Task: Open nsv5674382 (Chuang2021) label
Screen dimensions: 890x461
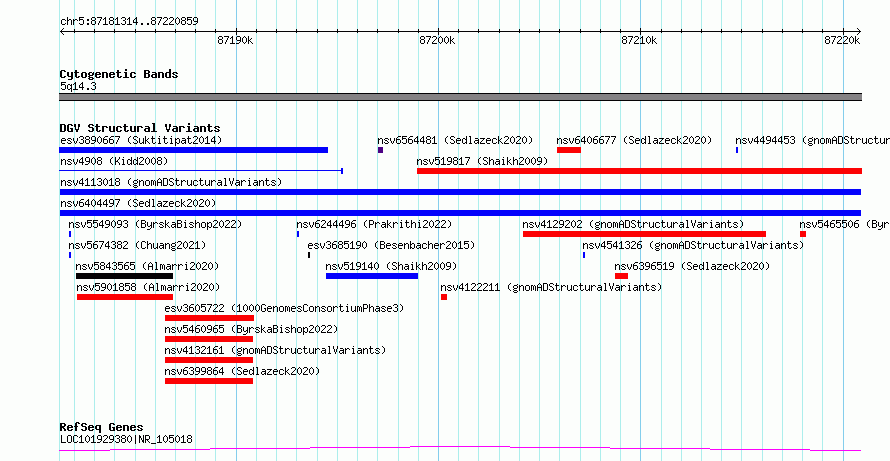Action: pos(137,245)
